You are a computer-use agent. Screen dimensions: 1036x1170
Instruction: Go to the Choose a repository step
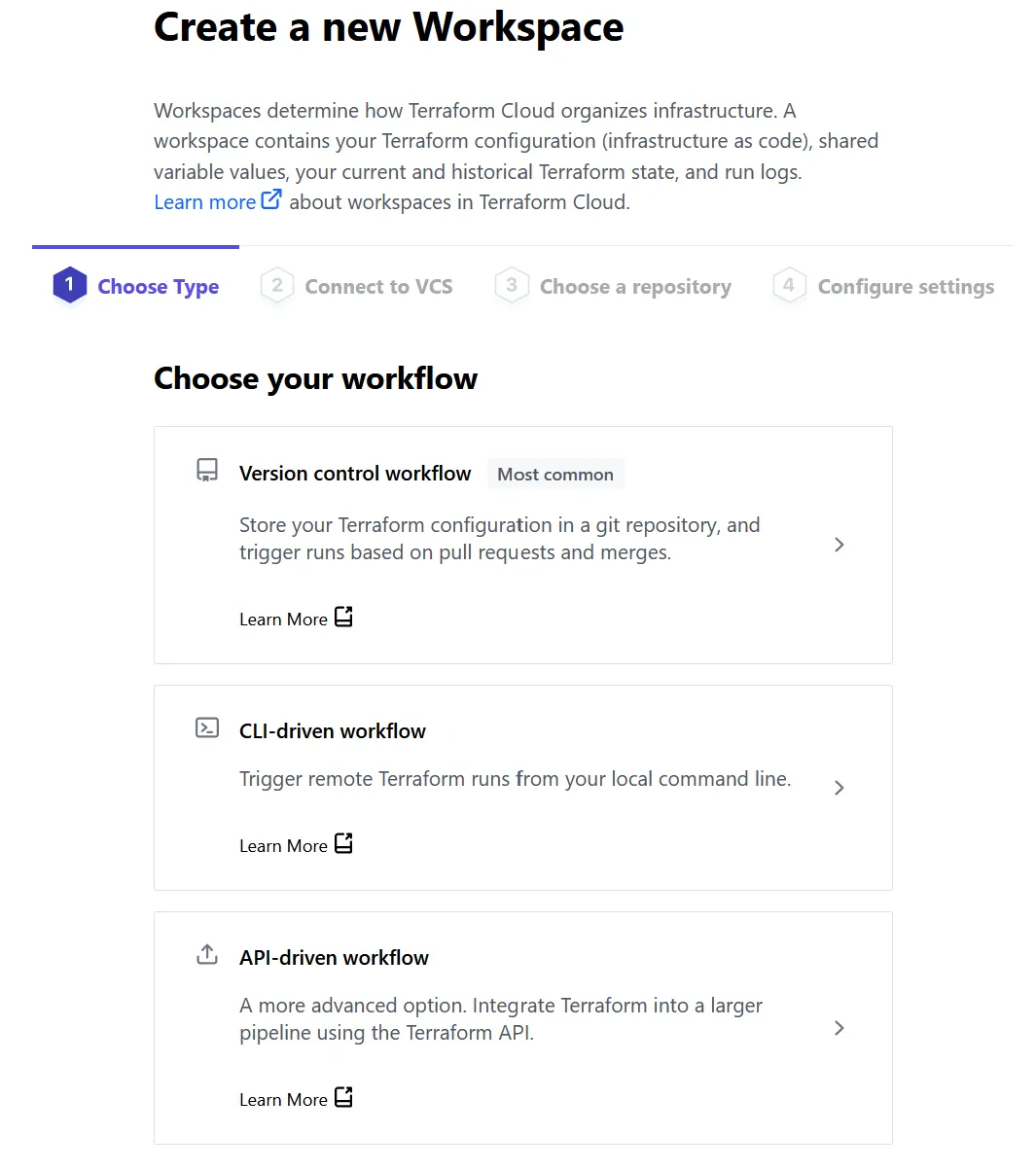[x=635, y=286]
